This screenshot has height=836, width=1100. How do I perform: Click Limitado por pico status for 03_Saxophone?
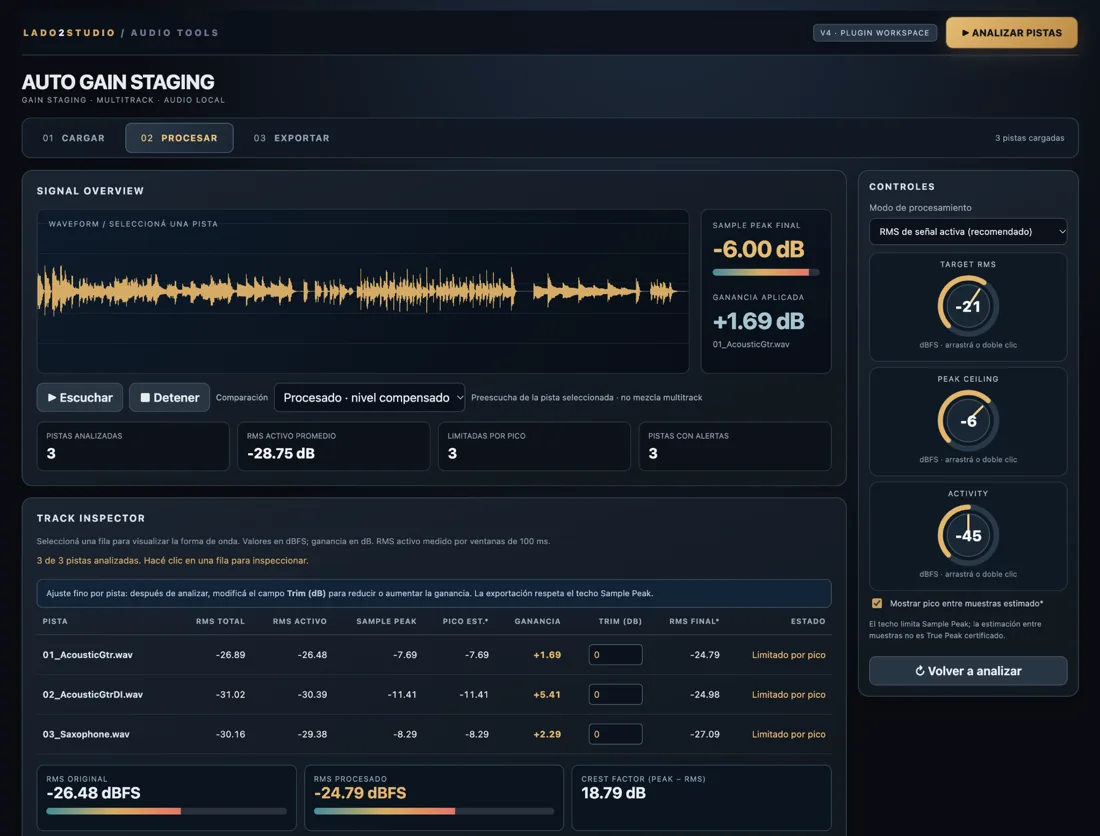[x=789, y=734]
